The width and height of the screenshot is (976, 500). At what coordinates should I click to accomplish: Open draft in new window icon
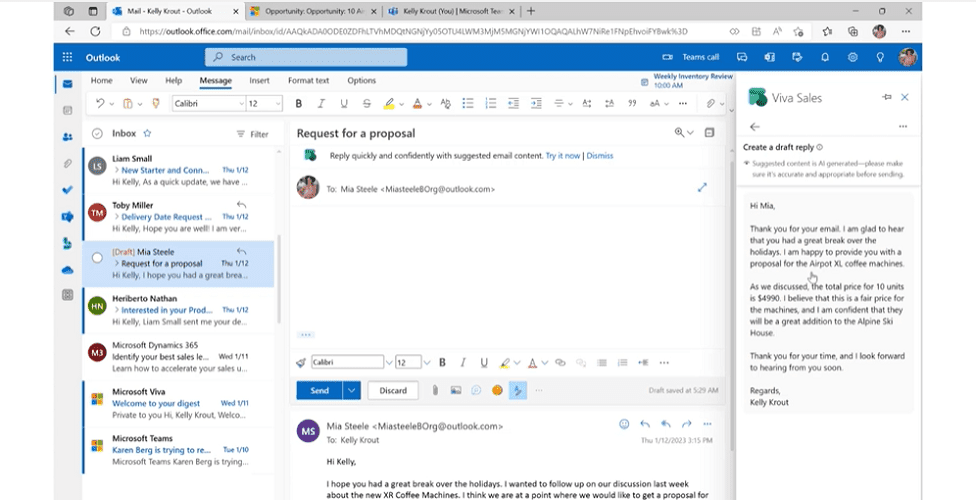pyautogui.click(x=709, y=133)
